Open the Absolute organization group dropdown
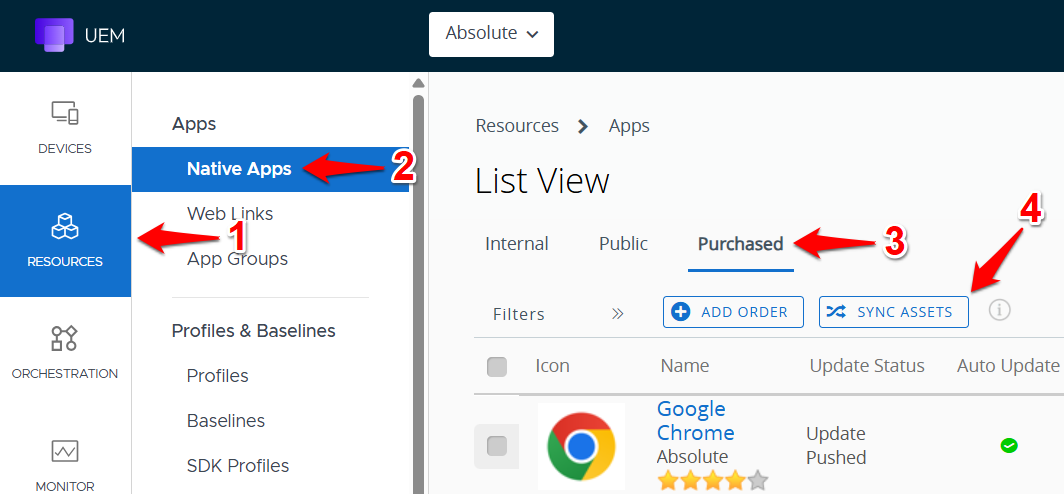1064x494 pixels. point(491,34)
